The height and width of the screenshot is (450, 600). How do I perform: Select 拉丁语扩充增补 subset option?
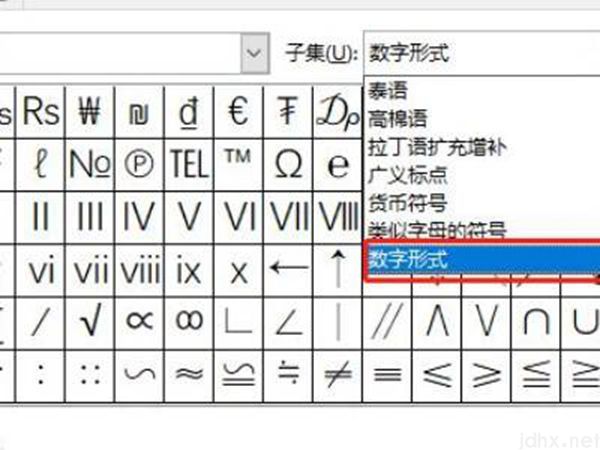coord(482,147)
